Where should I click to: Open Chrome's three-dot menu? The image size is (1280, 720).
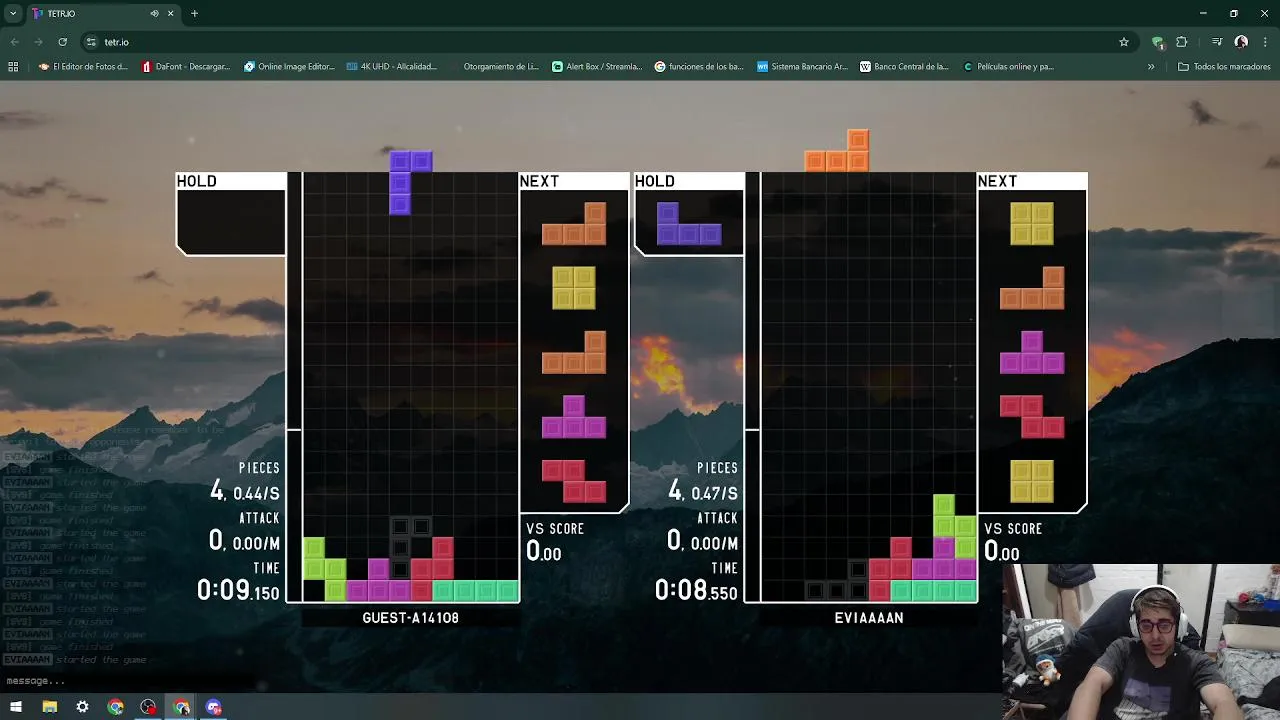(1264, 42)
